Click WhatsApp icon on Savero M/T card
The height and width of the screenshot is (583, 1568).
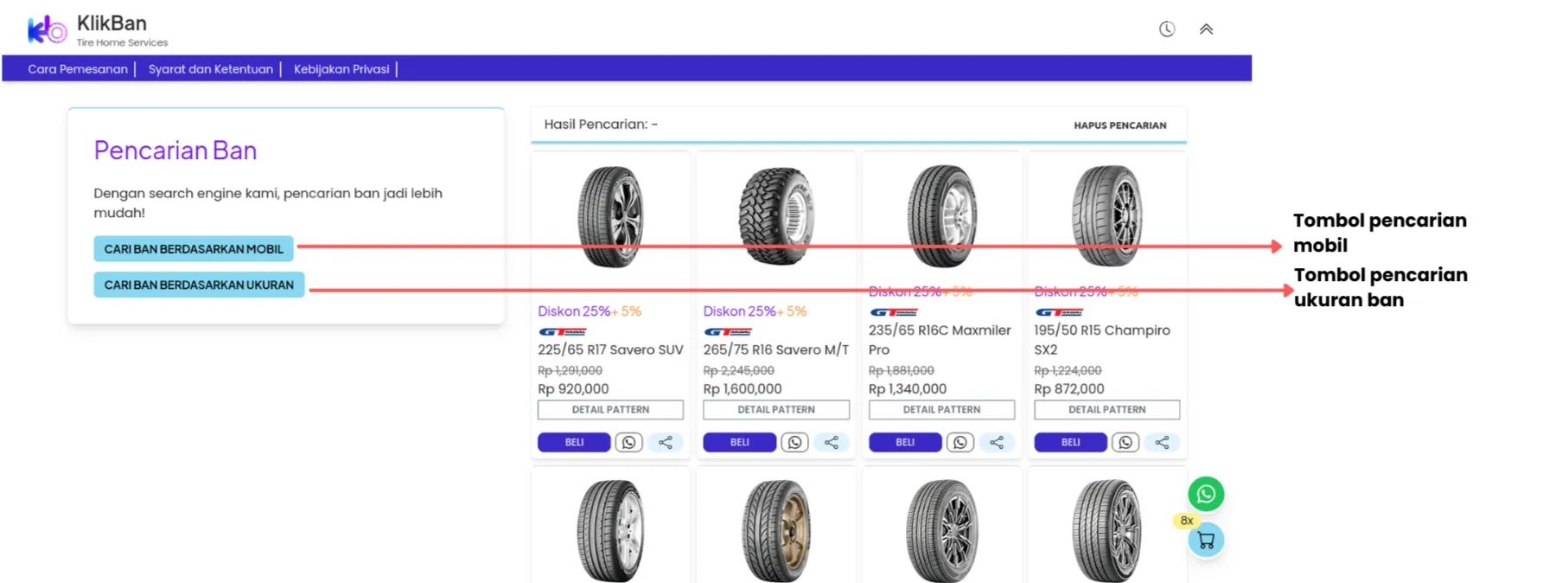(794, 442)
